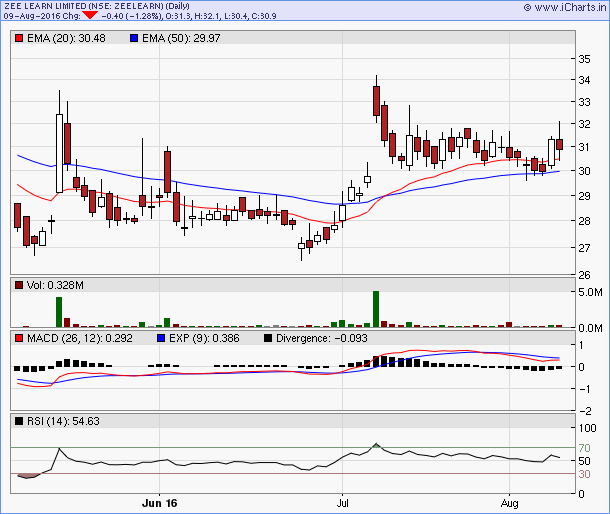Click the tall green volume bar in May

tap(59, 312)
